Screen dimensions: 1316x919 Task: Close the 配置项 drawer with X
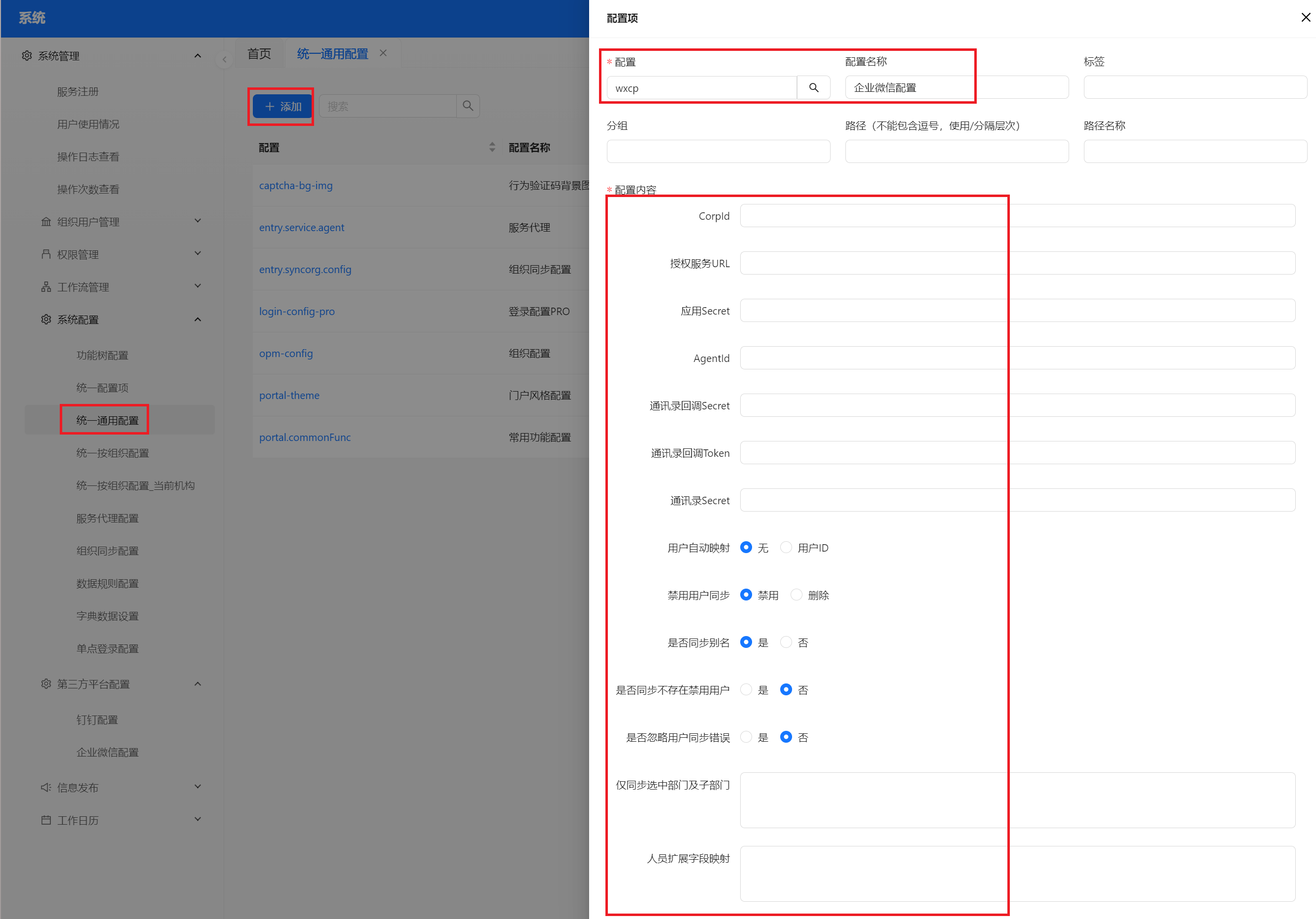(x=1305, y=18)
